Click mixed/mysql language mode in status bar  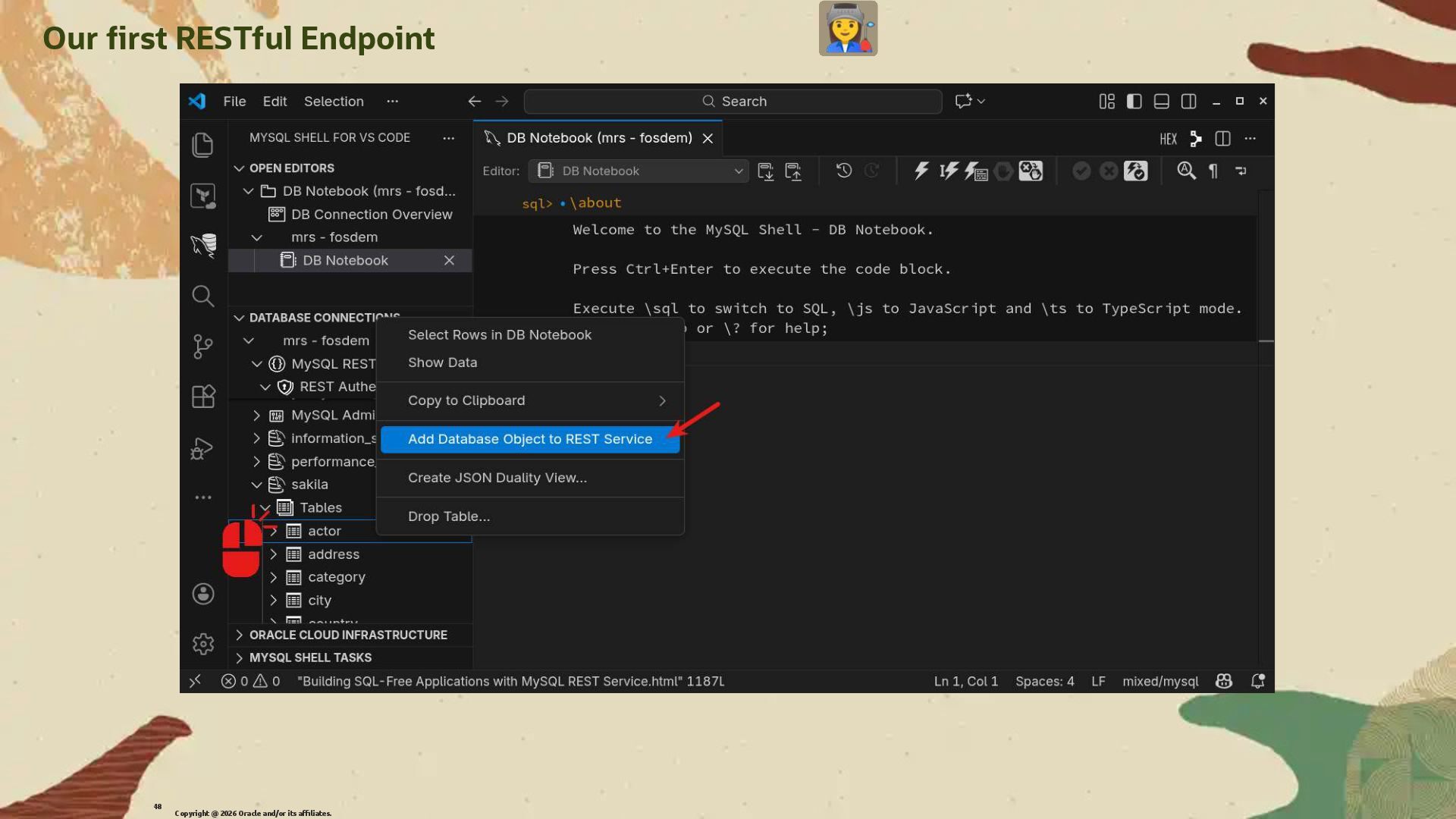[1160, 681]
